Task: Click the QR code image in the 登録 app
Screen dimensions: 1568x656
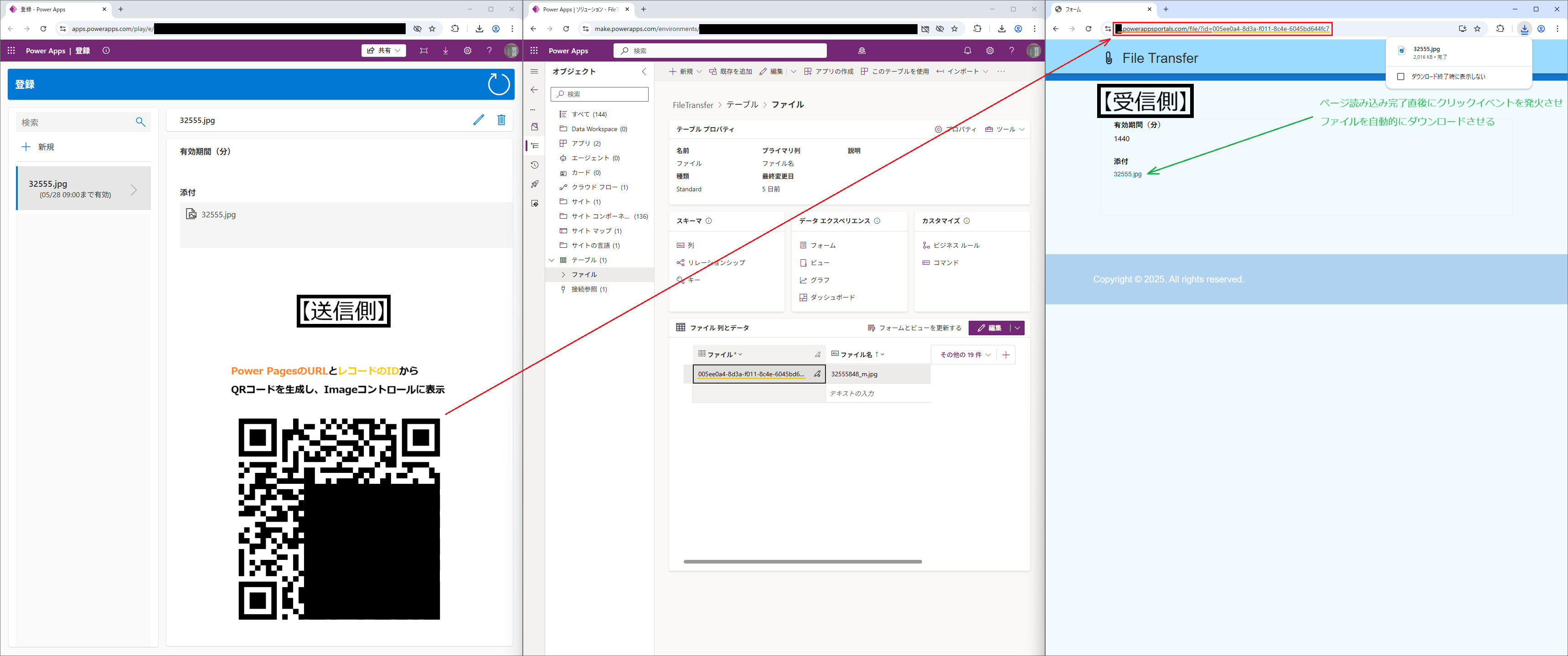Action: [339, 518]
